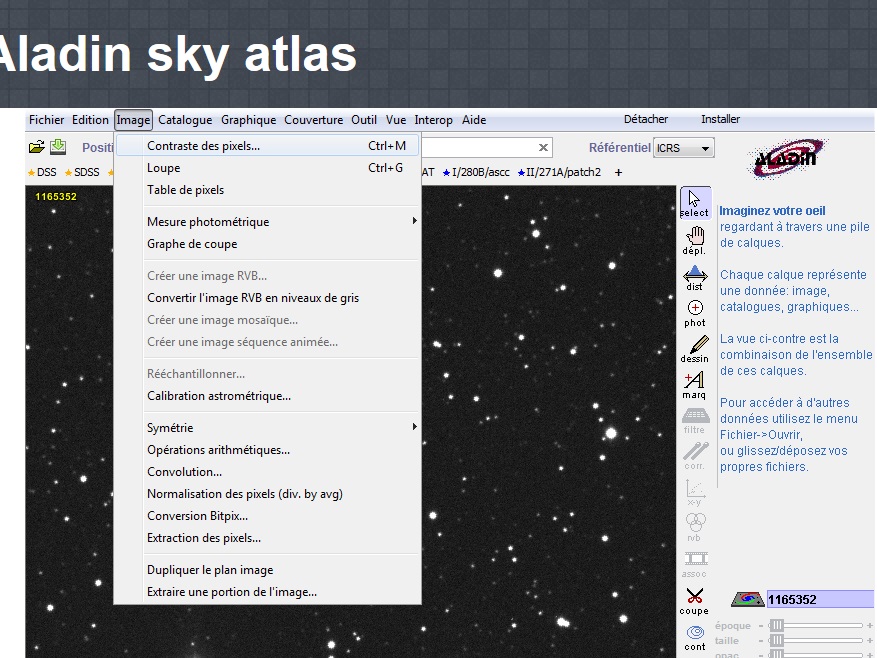The image size is (877, 658).
Task: Open the Fichier menu
Action: click(46, 120)
